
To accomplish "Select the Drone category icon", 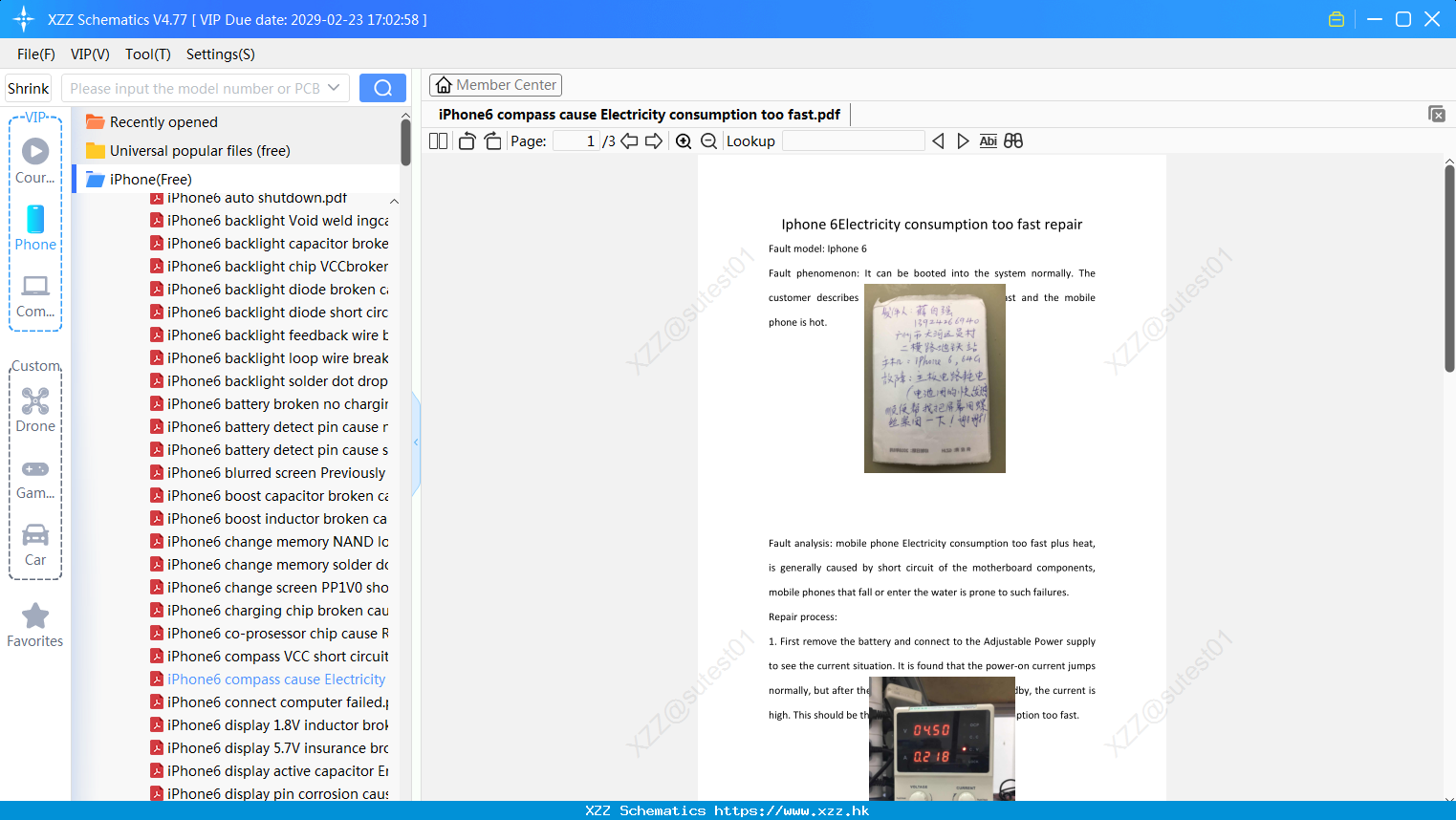I will (35, 410).
